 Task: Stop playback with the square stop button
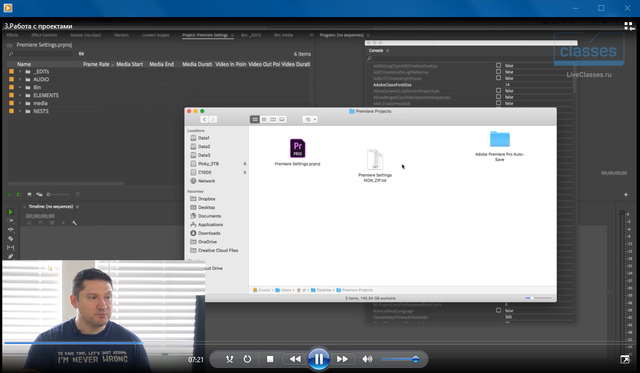[x=270, y=359]
